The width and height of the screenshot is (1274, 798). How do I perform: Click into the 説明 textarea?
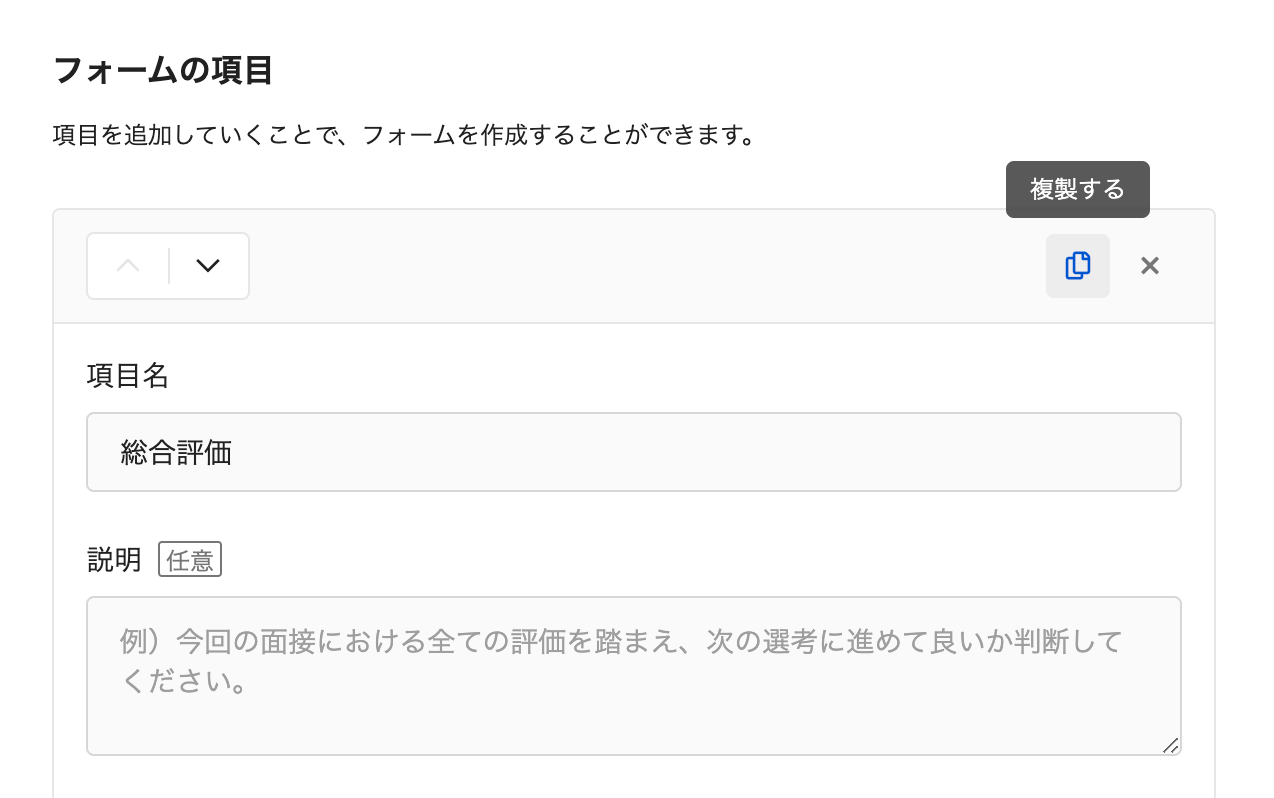click(x=634, y=676)
